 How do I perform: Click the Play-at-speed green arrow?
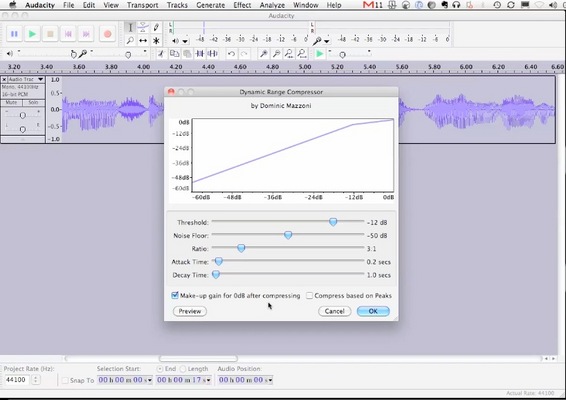pyautogui.click(x=319, y=54)
